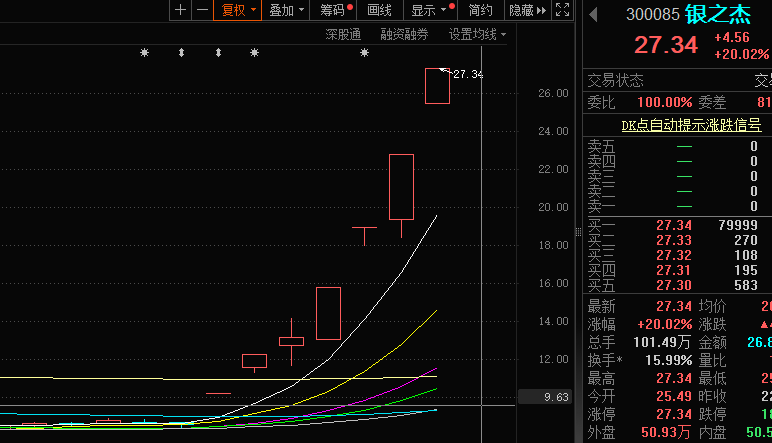Switch to 简约 simple view

coord(480,10)
